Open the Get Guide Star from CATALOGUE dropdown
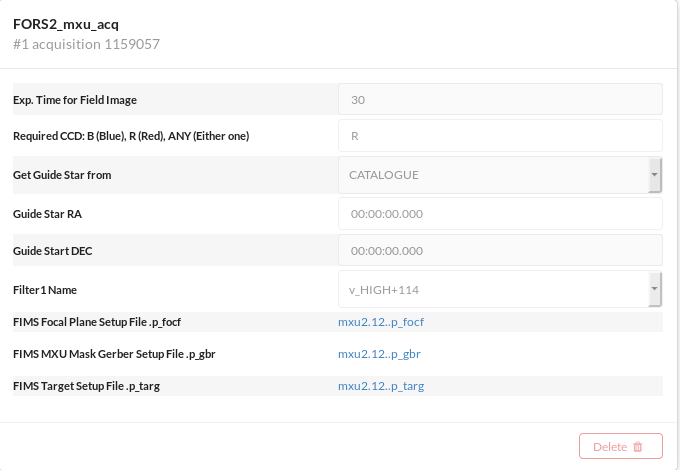This screenshot has height=470, width=680. pyautogui.click(x=494, y=175)
